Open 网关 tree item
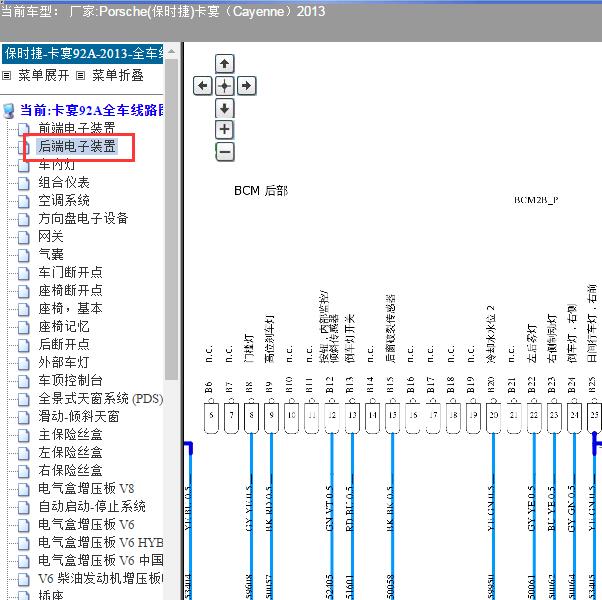The image size is (602, 600). click(51, 236)
